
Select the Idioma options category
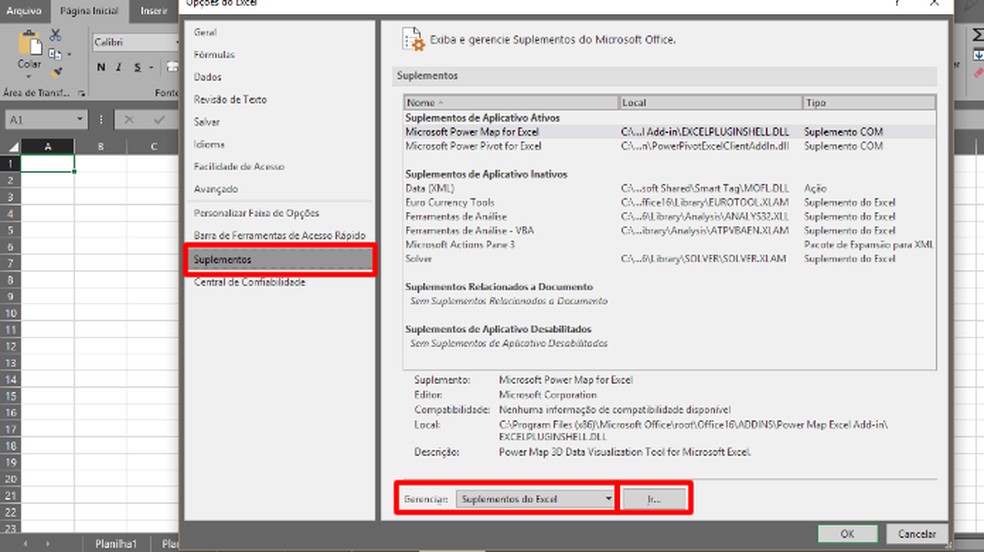(279, 144)
